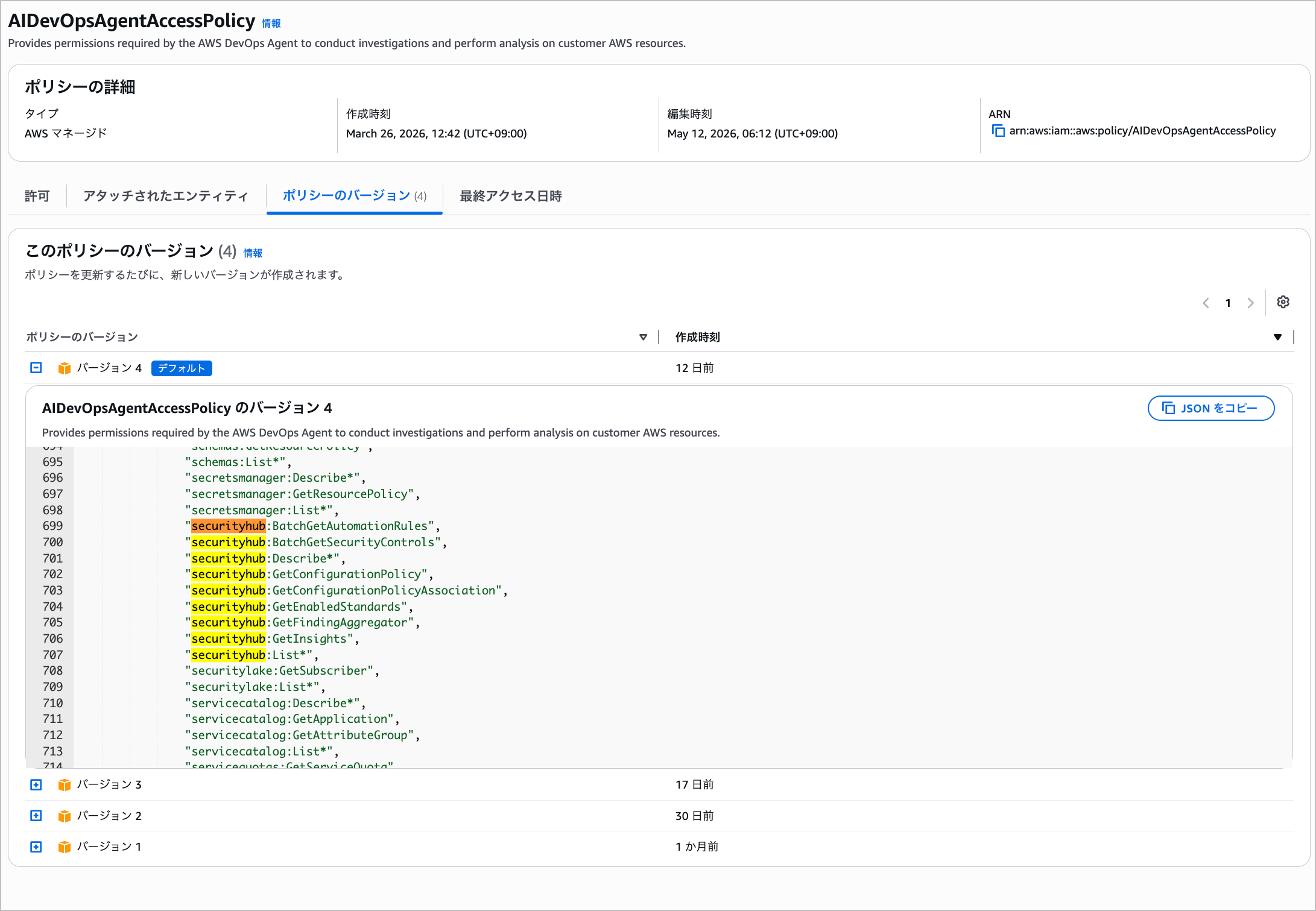The image size is (1316, 911).
Task: Click the orange box icon for バージョン 3
Action: (65, 785)
